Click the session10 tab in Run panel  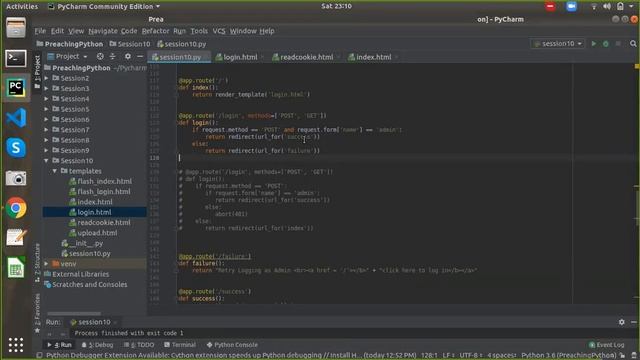94,322
